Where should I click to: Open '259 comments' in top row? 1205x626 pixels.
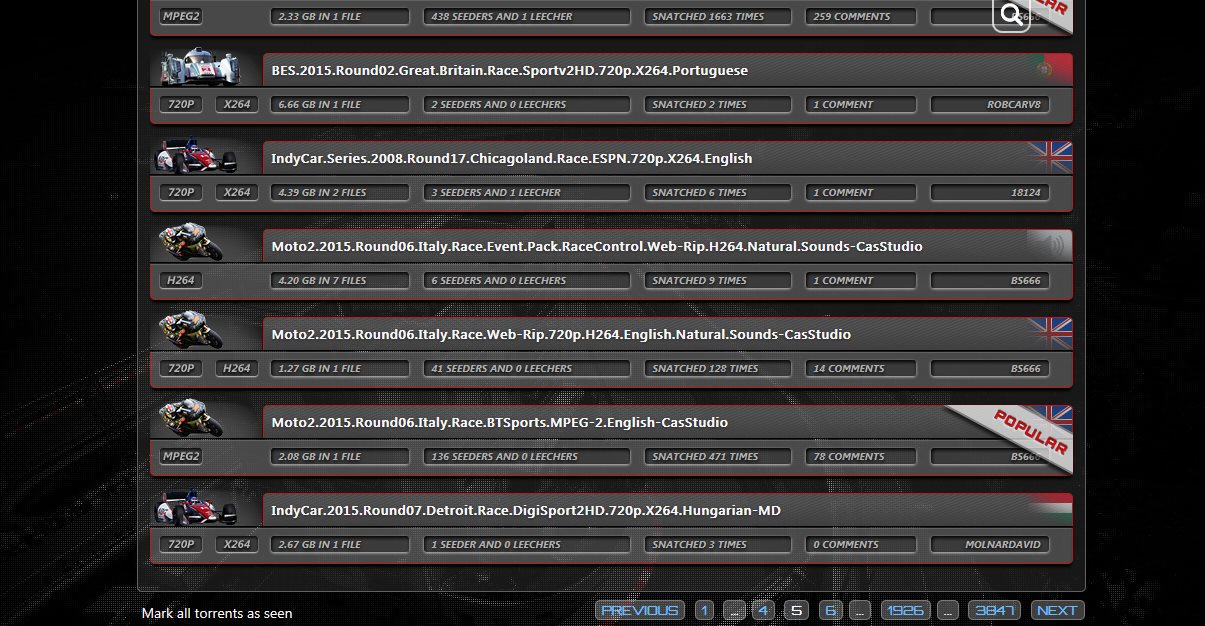coord(861,16)
